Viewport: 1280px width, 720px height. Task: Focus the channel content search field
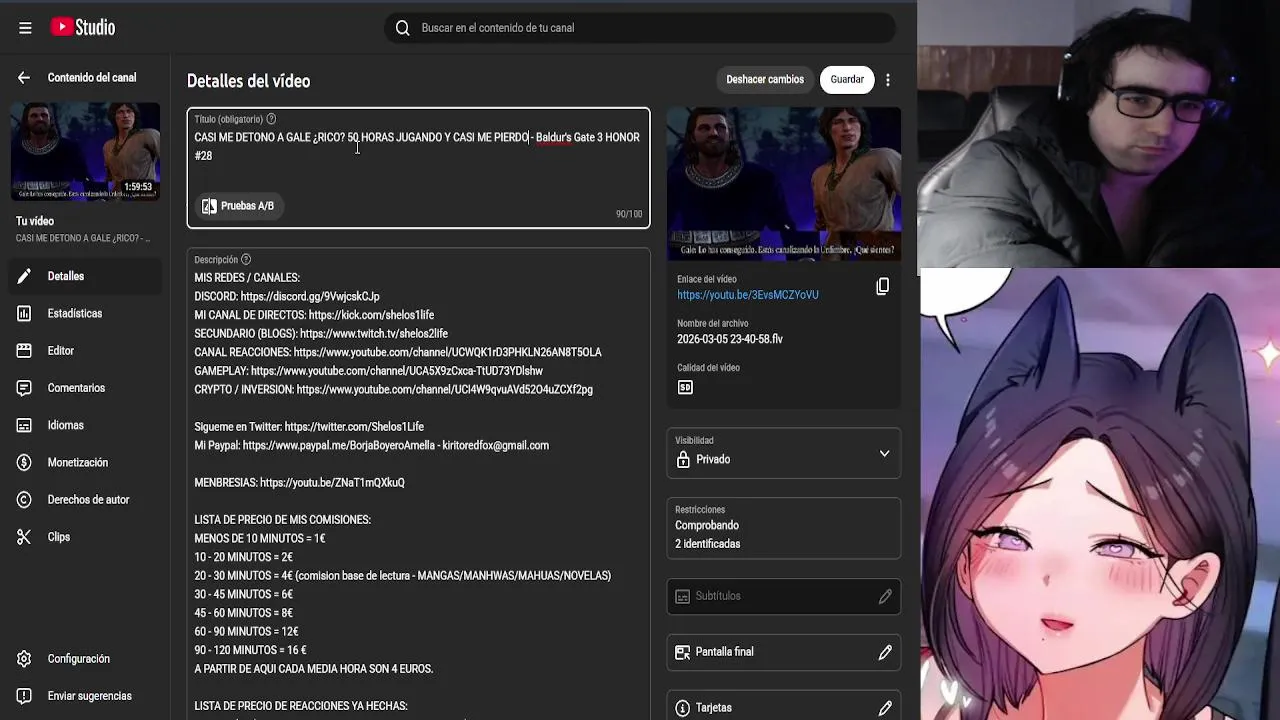click(640, 28)
